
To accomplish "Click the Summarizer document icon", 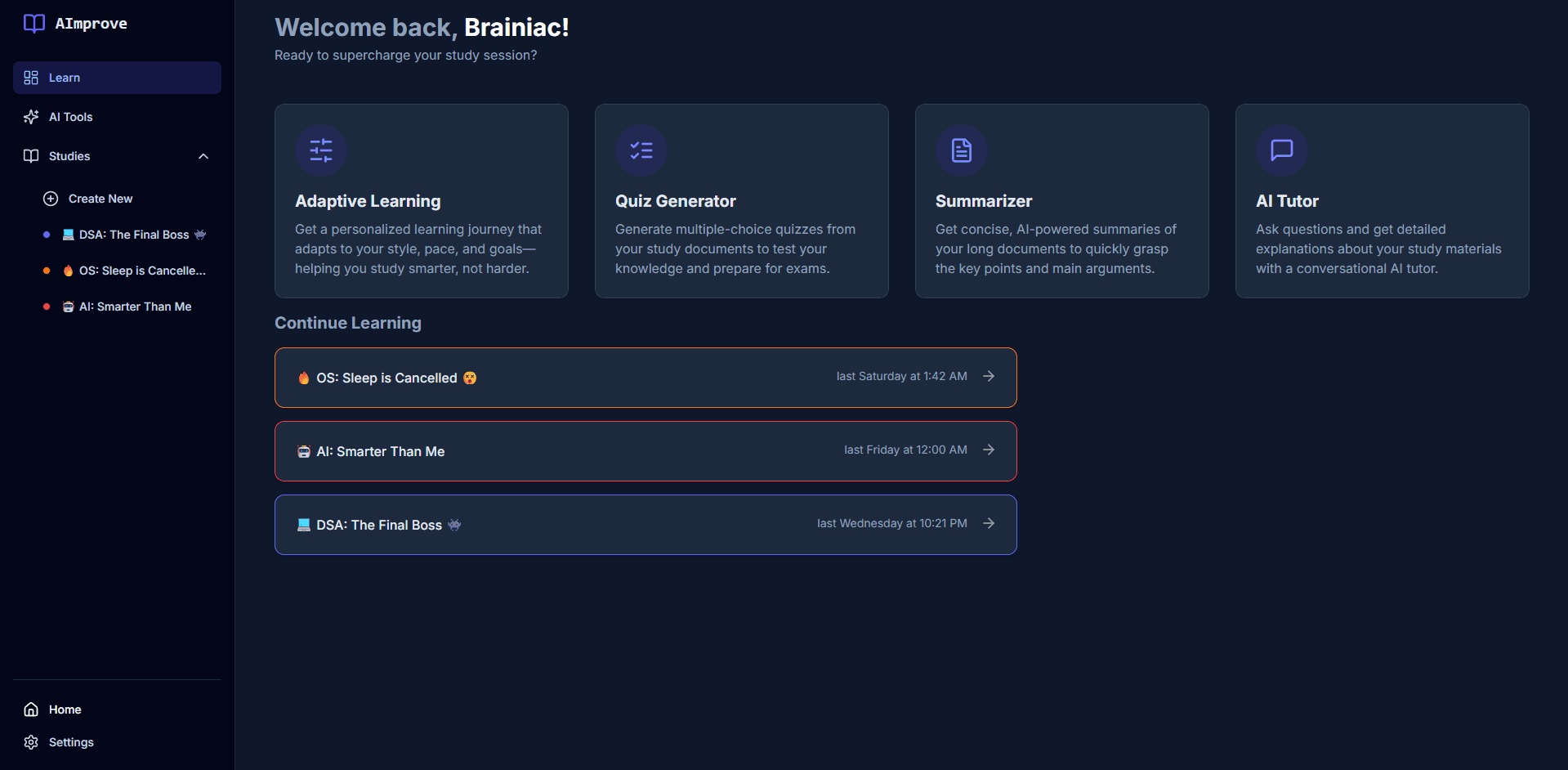I will coord(961,150).
